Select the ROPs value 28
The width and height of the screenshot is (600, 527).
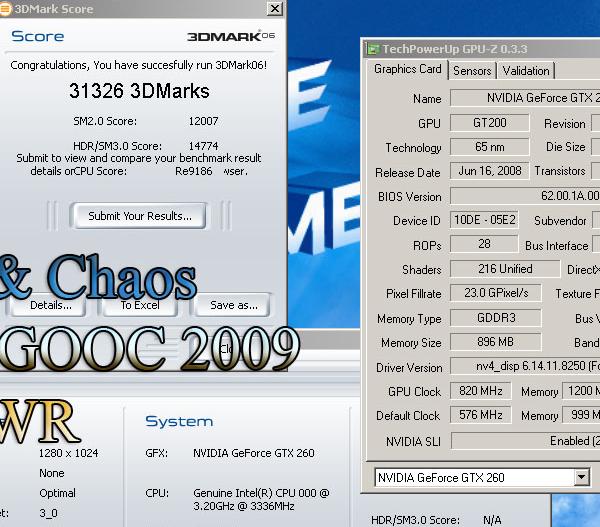point(484,244)
